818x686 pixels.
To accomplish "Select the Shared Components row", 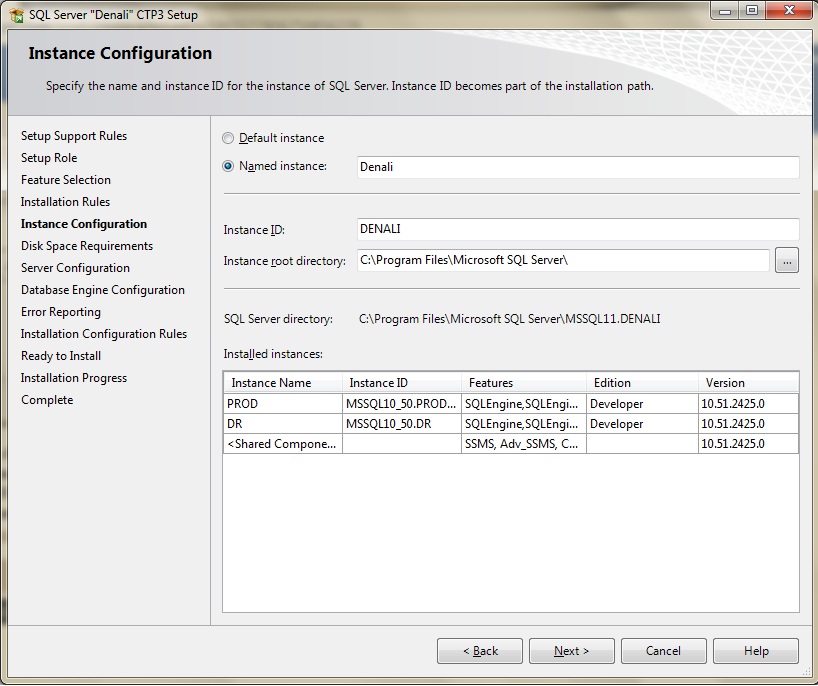I will pyautogui.click(x=283, y=444).
